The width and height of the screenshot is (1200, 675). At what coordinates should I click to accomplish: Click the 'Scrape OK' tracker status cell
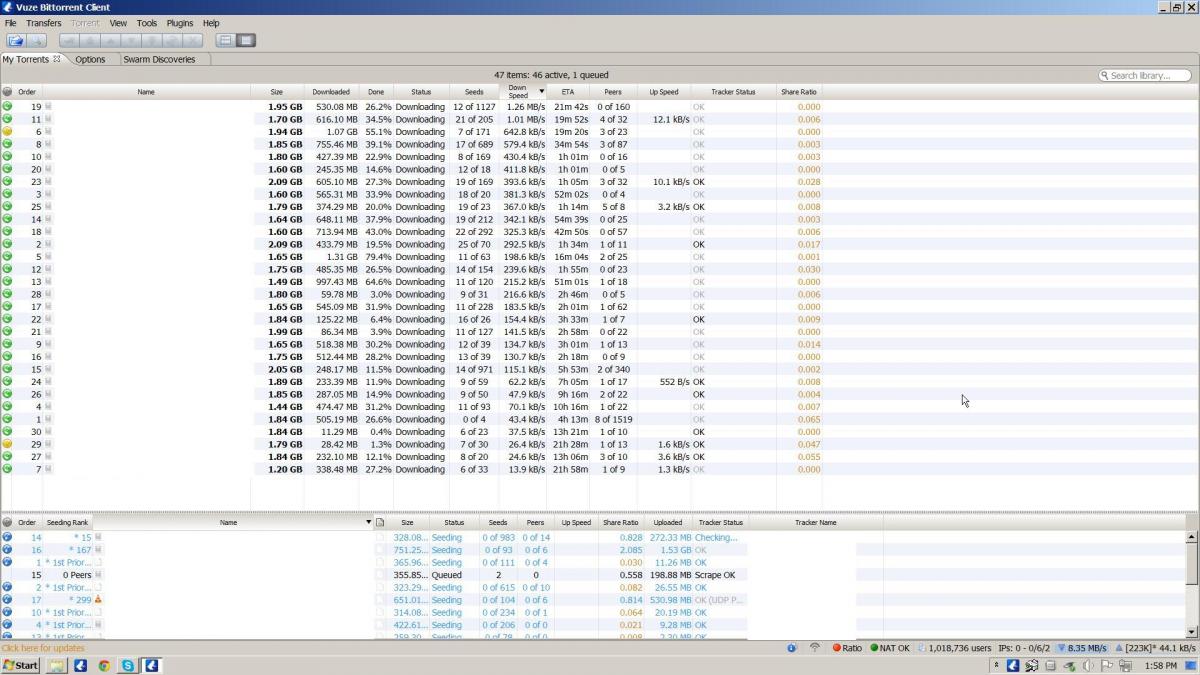click(715, 575)
